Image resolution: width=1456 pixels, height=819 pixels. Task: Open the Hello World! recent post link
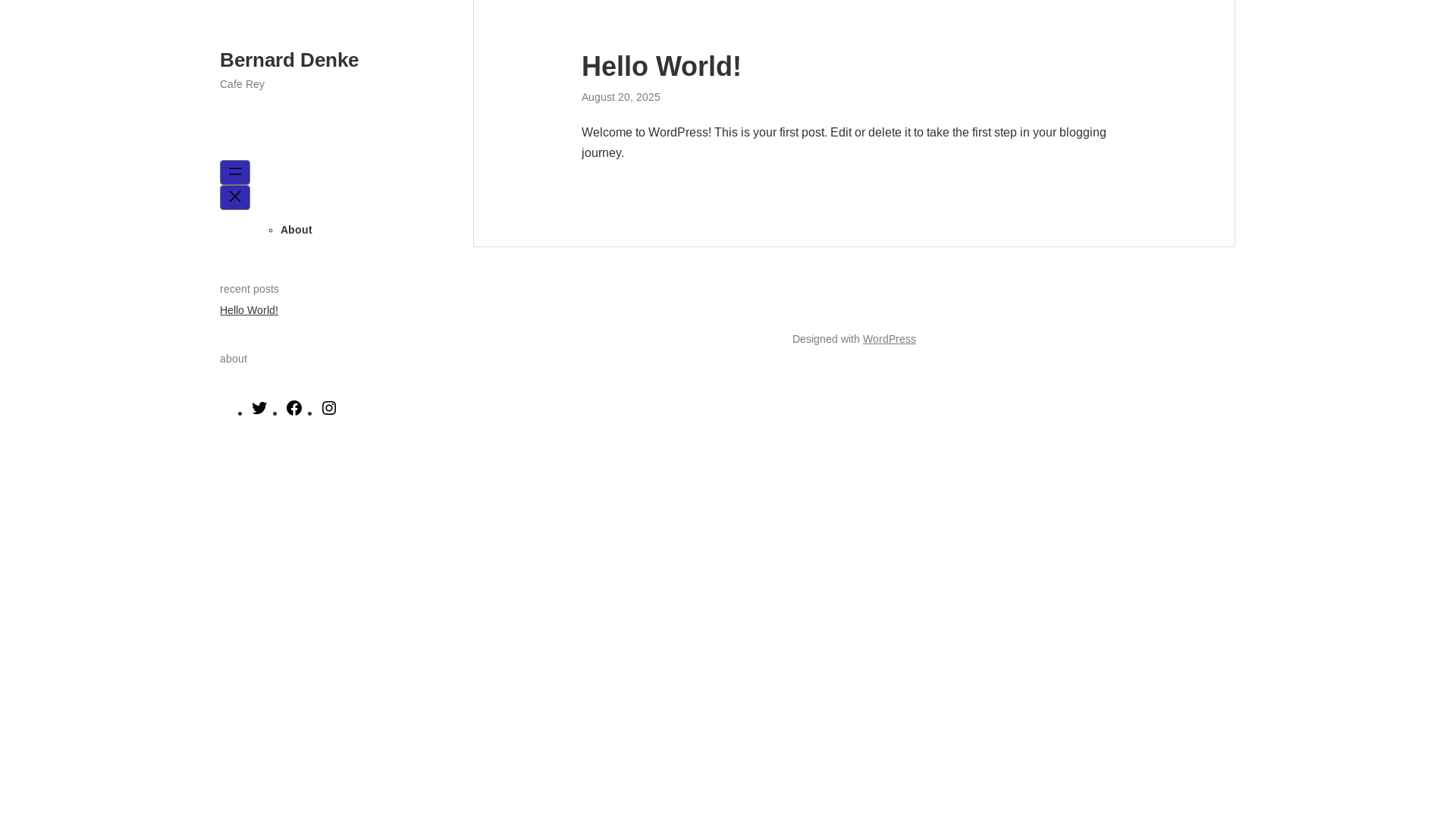tap(249, 310)
